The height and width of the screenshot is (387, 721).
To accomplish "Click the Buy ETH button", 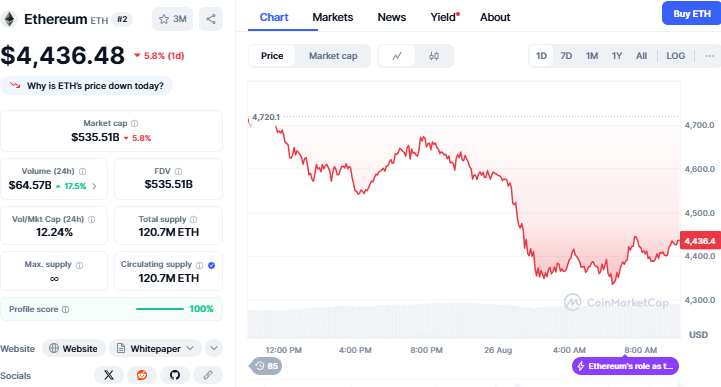I will [x=692, y=14].
